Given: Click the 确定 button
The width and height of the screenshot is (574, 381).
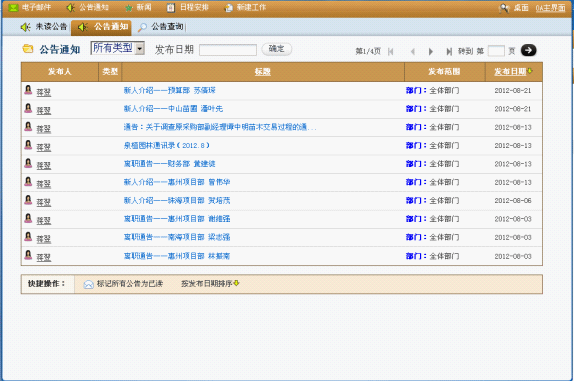Looking at the screenshot, I should [x=276, y=49].
